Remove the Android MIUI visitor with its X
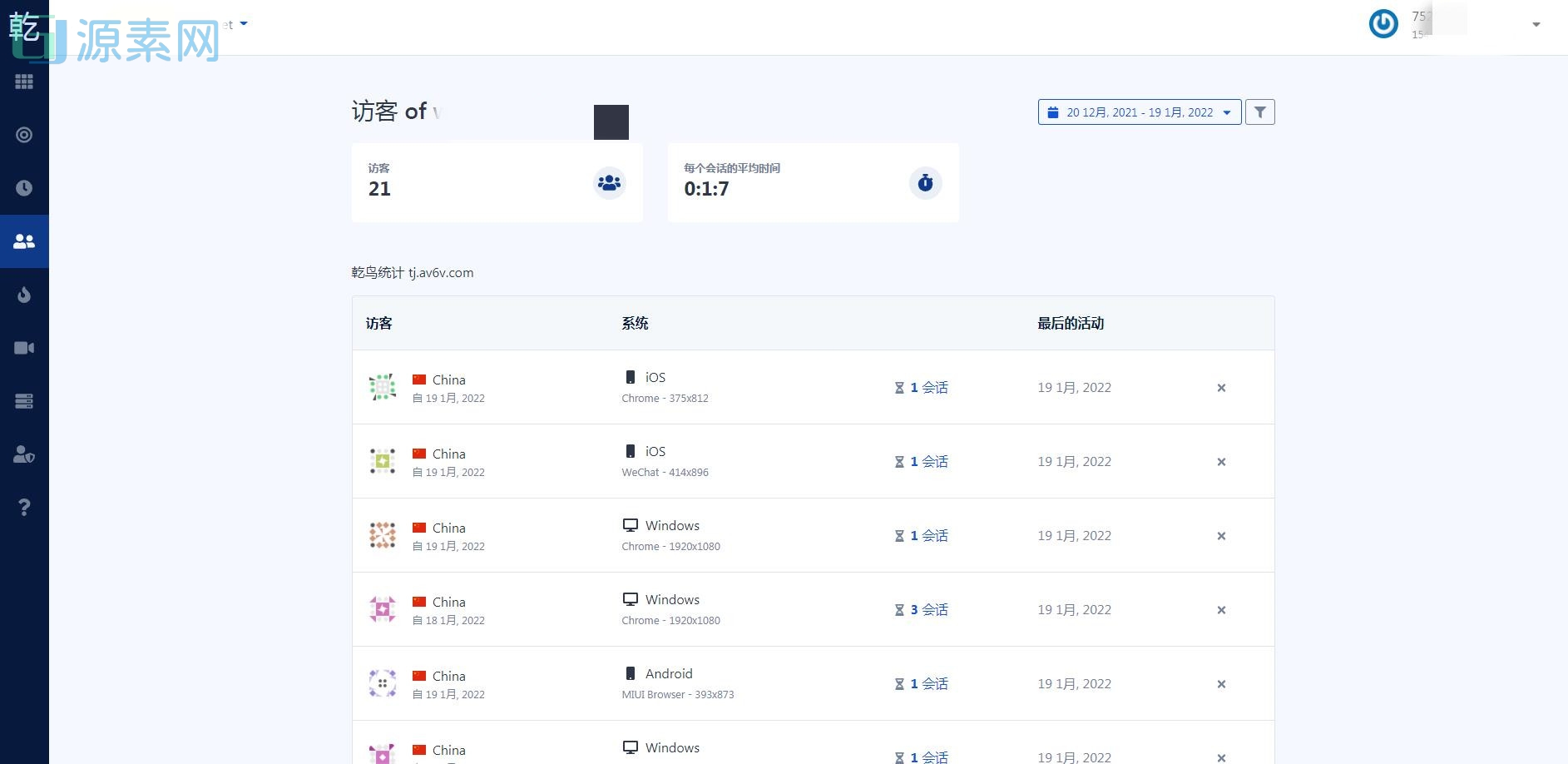 [1220, 683]
